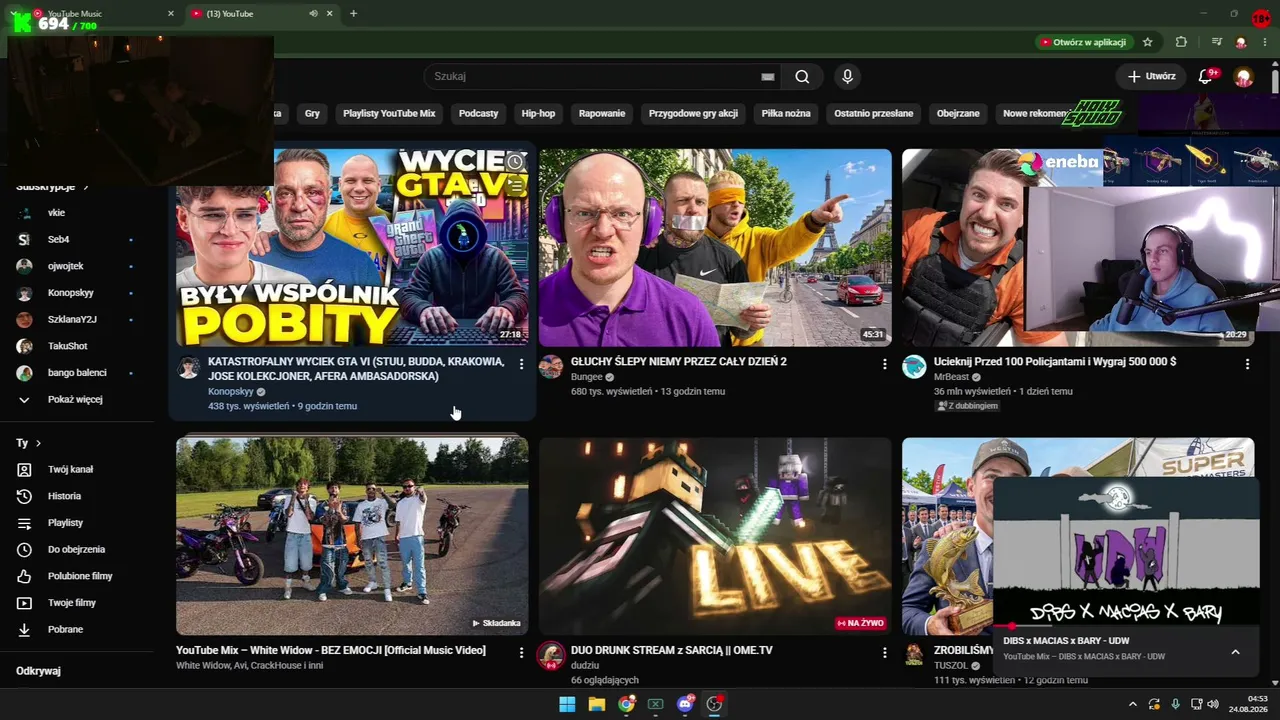Open the browser media controls icon

pos(1216,42)
